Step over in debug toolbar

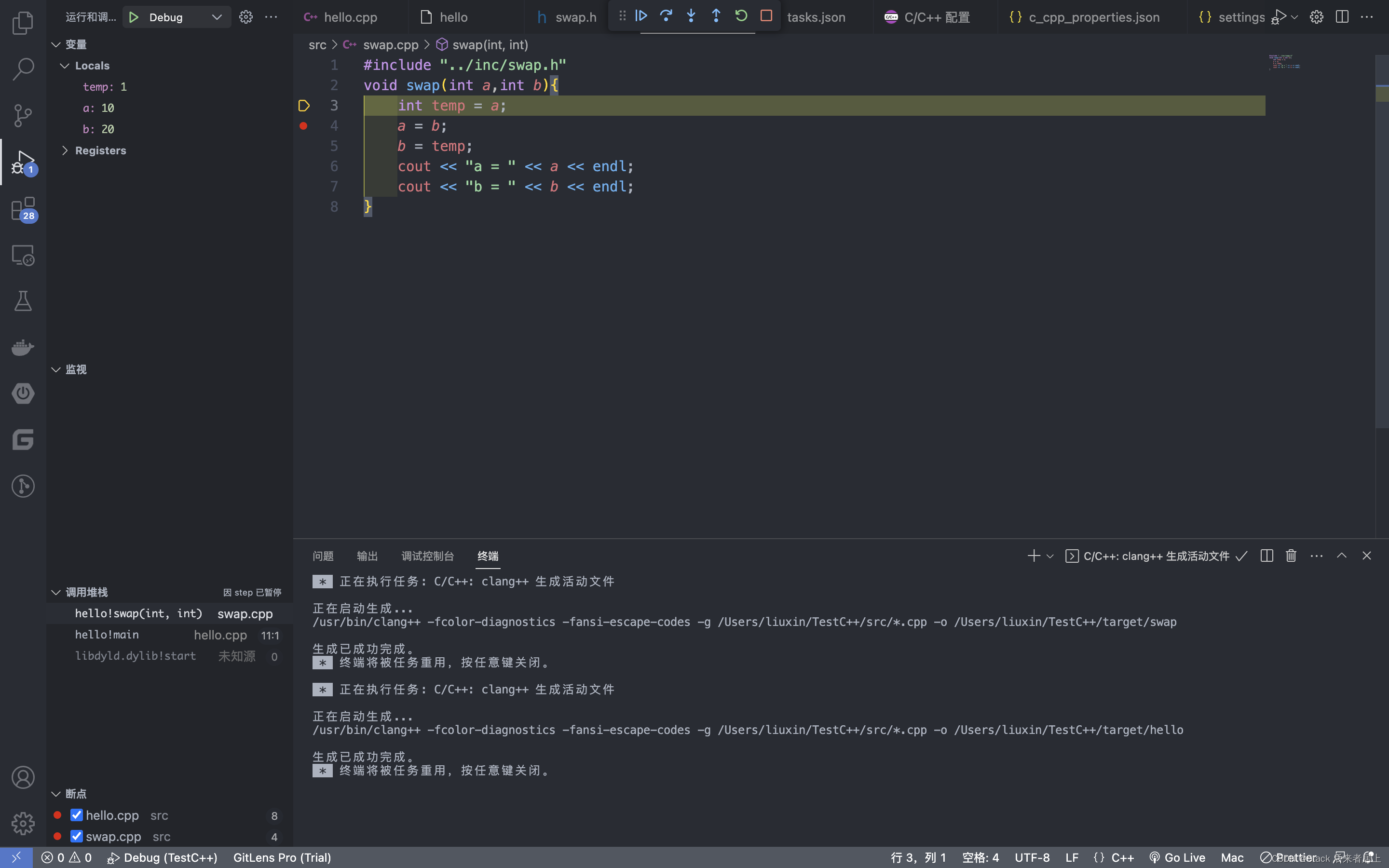pos(666,16)
